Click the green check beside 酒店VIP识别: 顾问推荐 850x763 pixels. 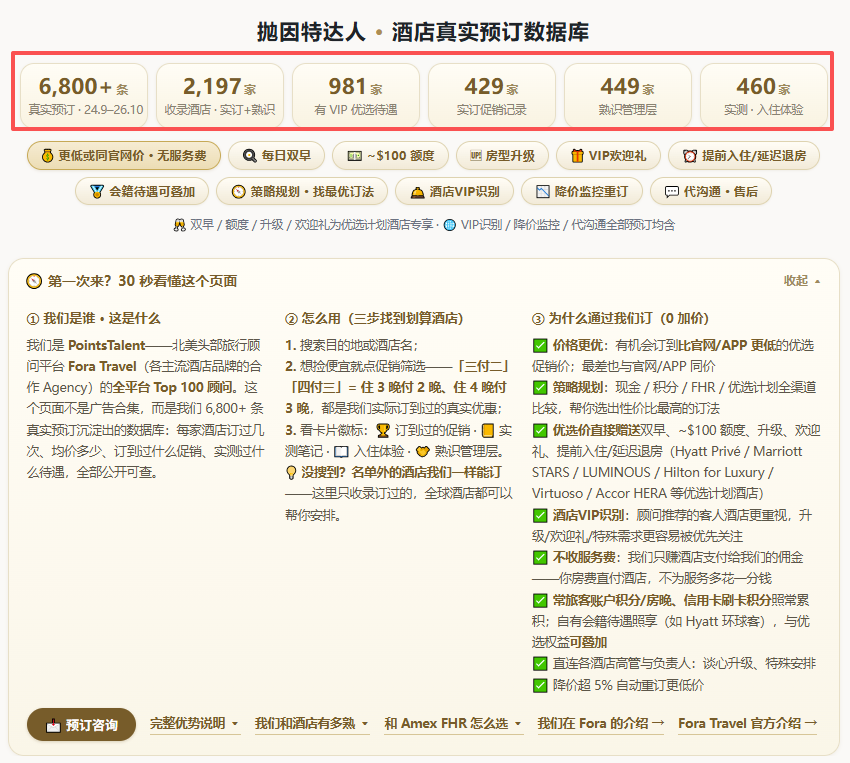[x=540, y=515]
